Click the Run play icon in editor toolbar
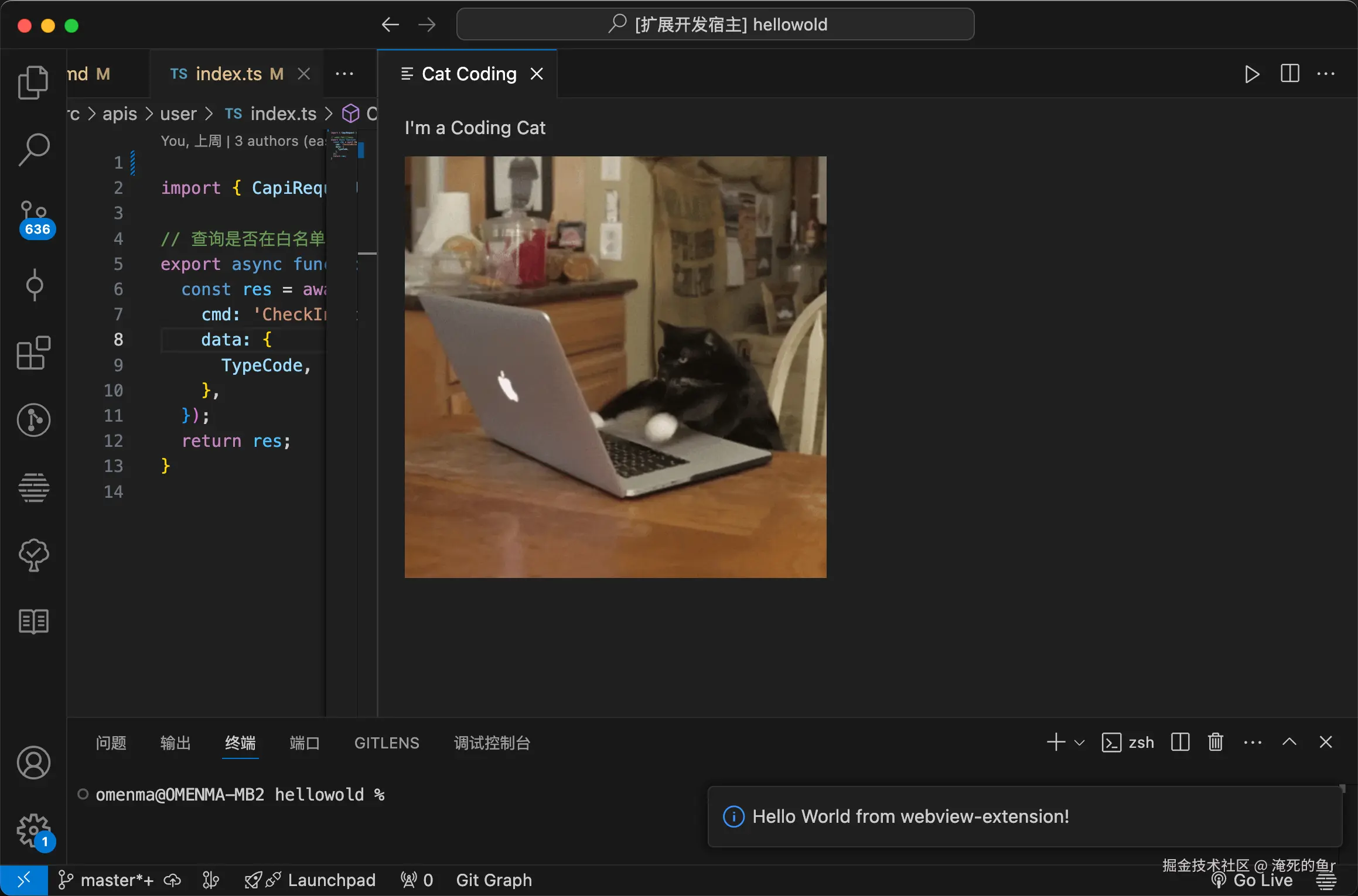Viewport: 1358px width, 896px height. coord(1252,74)
